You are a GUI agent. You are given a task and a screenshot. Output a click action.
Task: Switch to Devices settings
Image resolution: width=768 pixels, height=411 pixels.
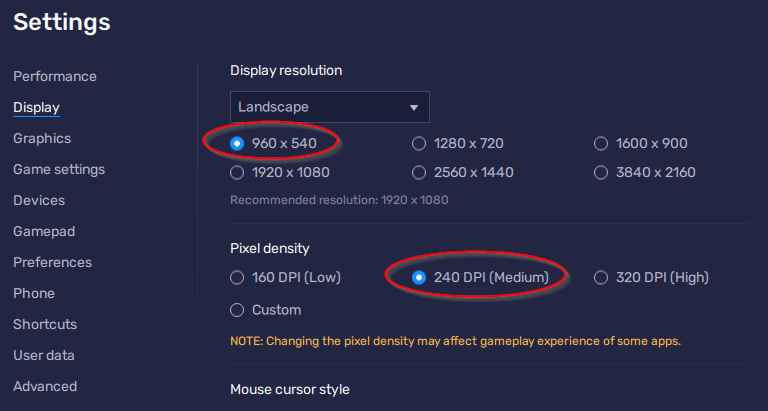(39, 200)
